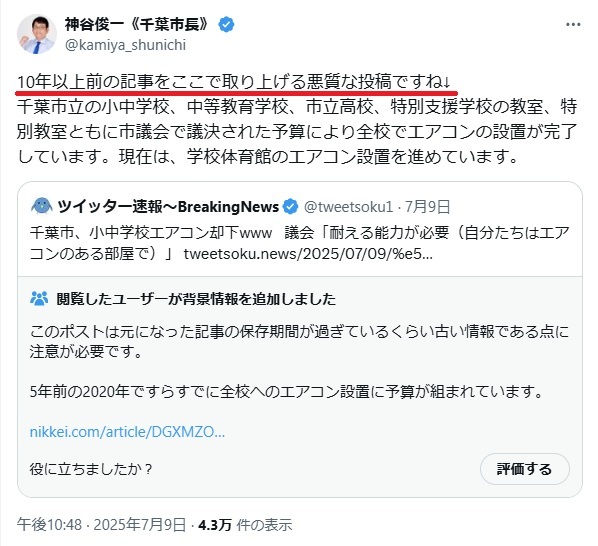Click the blue verified badge beside 千葉市長
Image resolution: width=598 pixels, height=546 pixels.
tap(226, 25)
